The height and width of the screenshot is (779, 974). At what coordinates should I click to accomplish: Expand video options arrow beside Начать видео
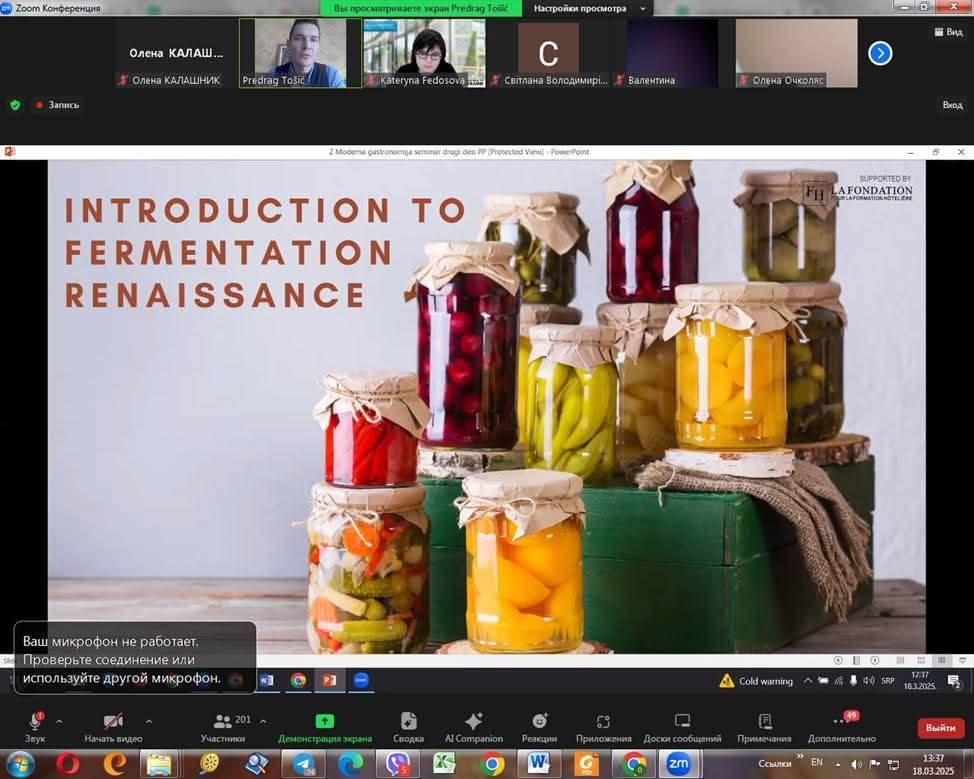[149, 720]
